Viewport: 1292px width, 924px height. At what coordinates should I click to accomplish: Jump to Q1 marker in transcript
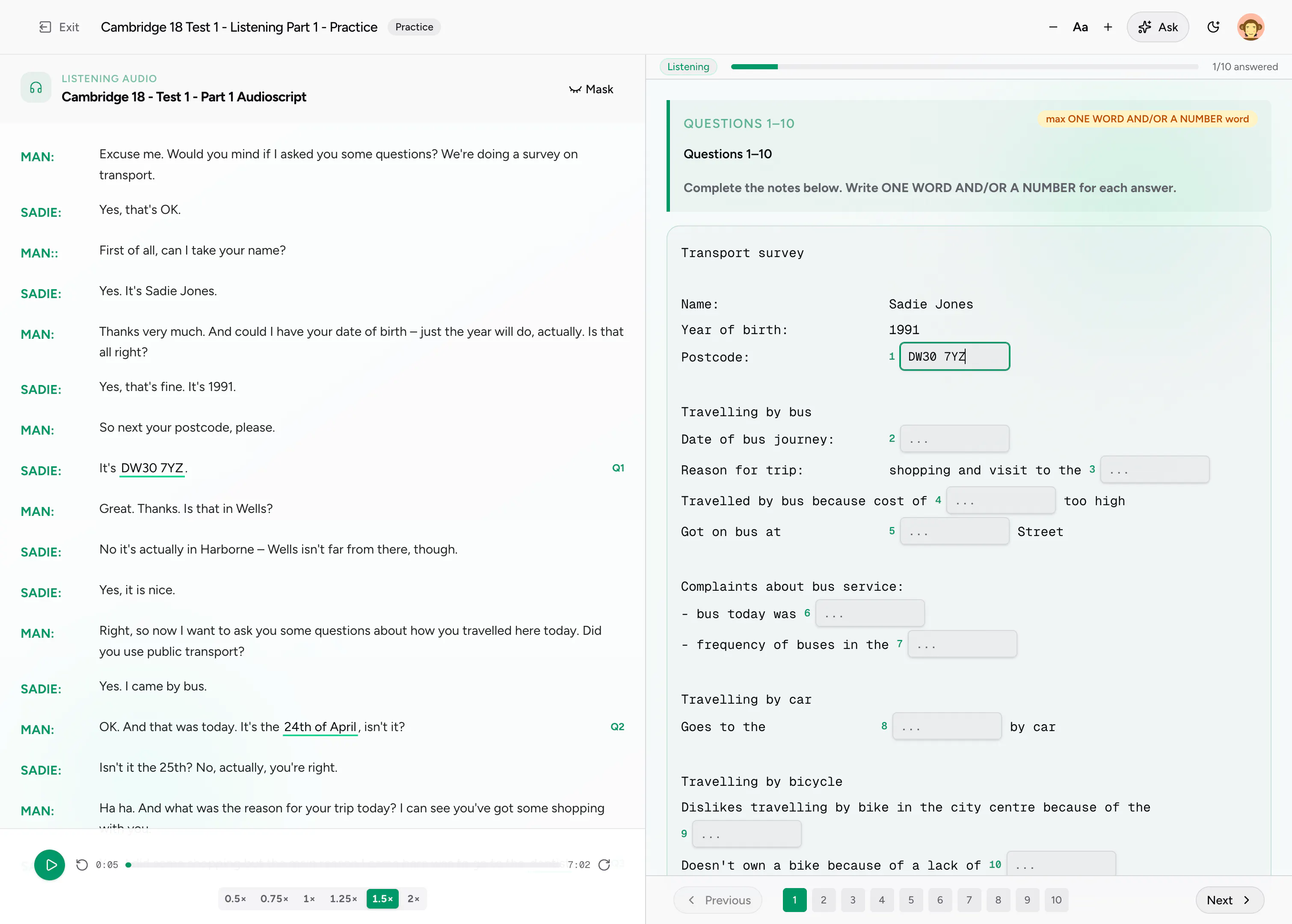[618, 468]
